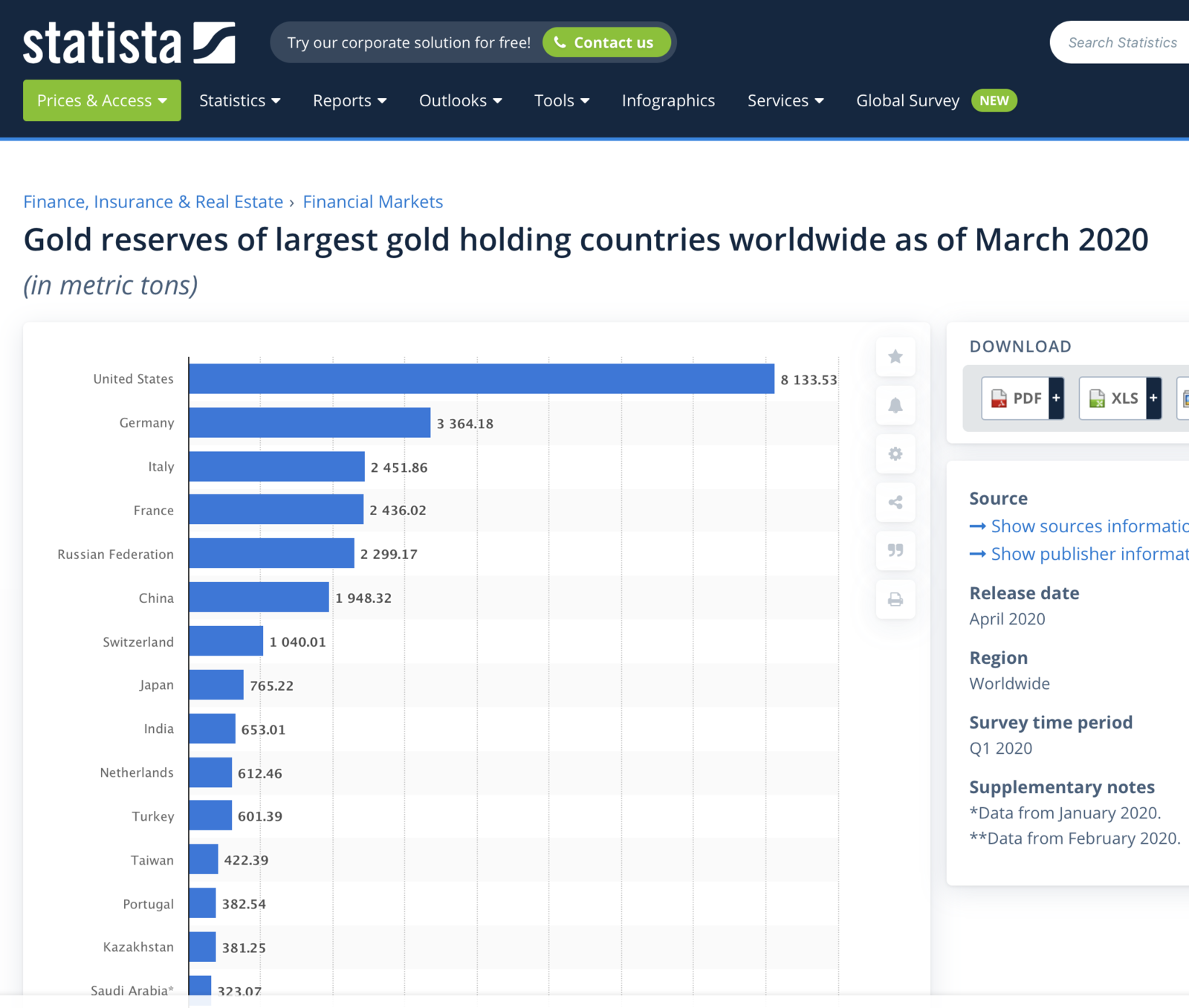Click the NEW badge next to Global Survey
The width and height of the screenshot is (1189, 1008).
(x=994, y=100)
